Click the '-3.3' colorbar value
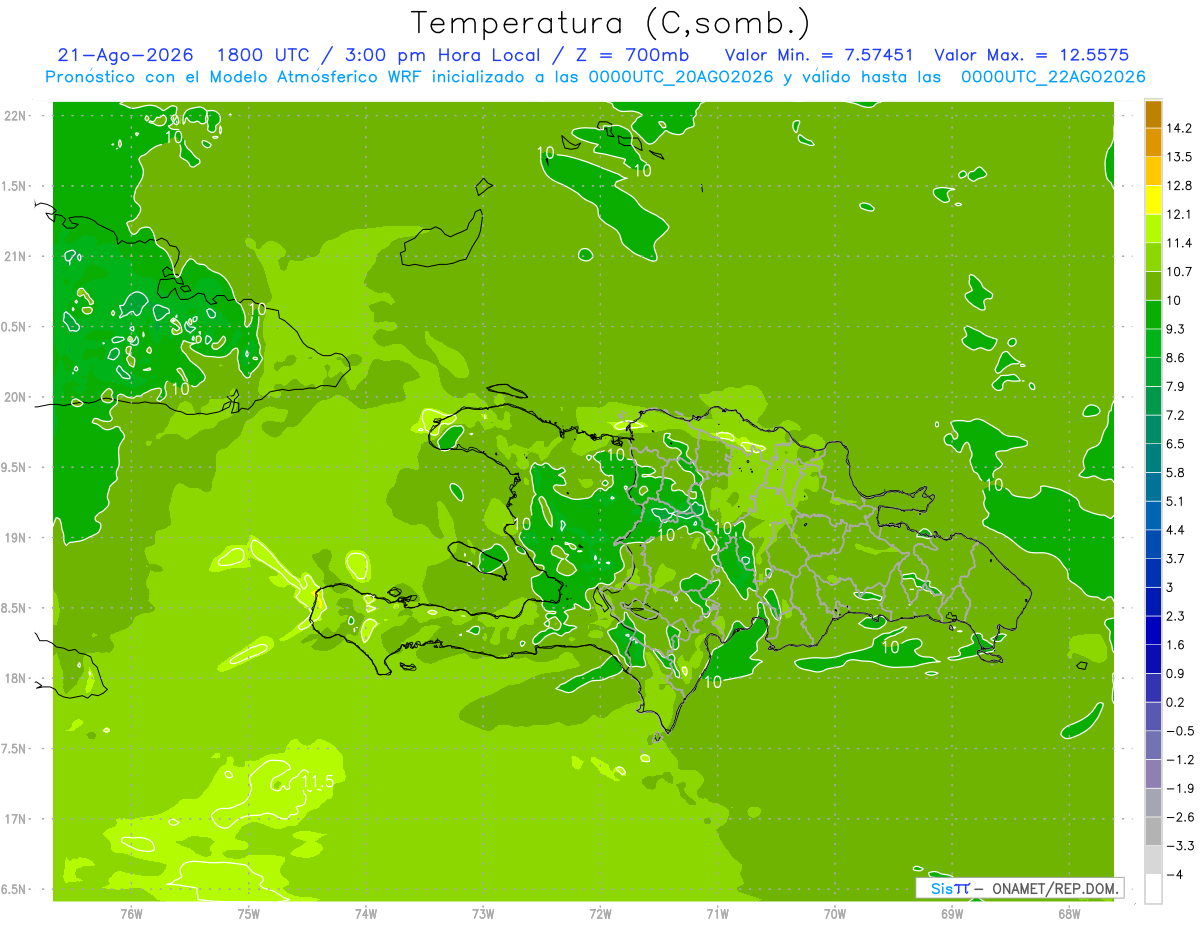 [x=1179, y=845]
